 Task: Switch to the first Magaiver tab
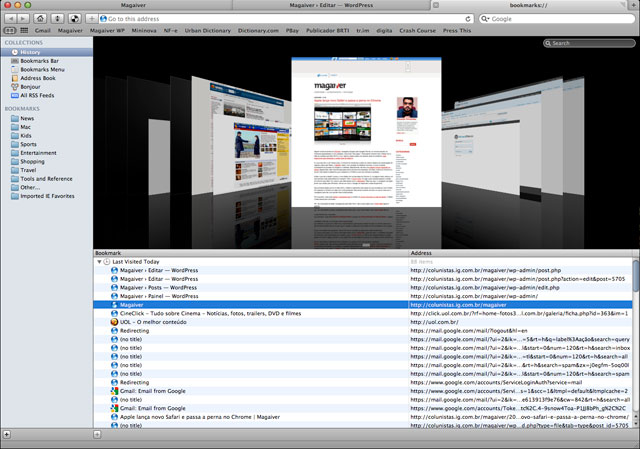(x=133, y=5)
